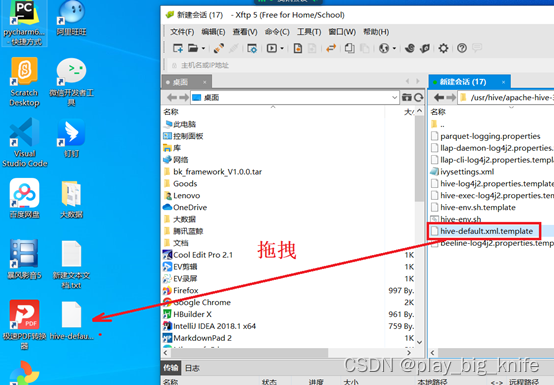
Task: Switch to the 传输 tab
Action: (171, 368)
